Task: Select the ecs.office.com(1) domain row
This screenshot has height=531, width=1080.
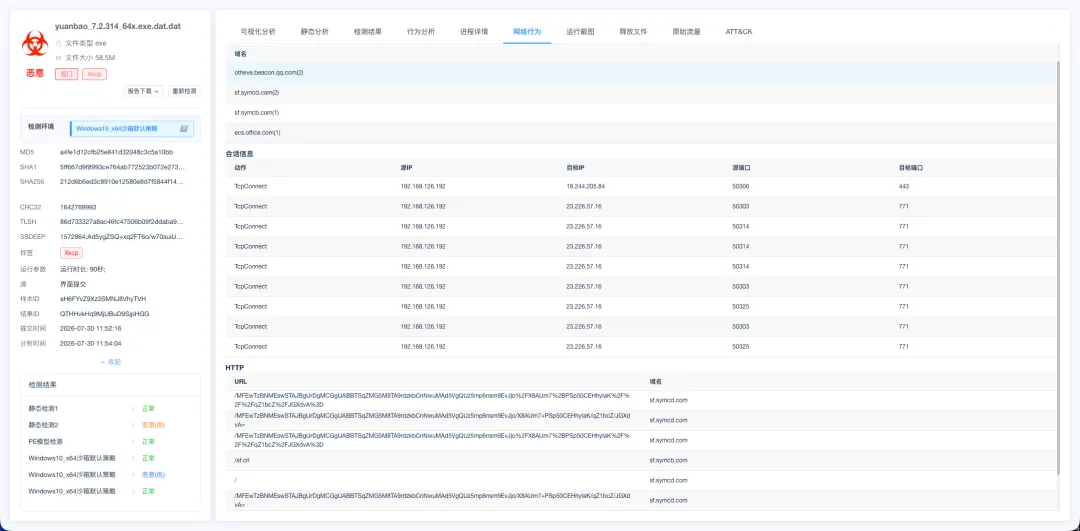Action: coord(641,132)
